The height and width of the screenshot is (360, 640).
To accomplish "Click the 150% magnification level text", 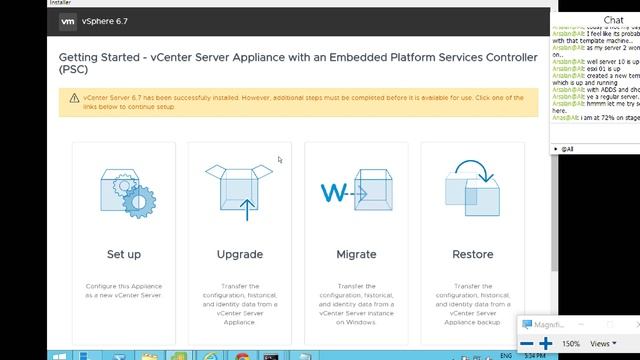I will (571, 344).
